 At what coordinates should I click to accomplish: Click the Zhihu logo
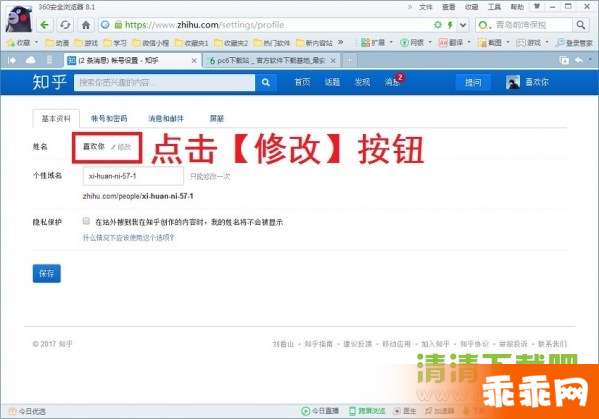pyautogui.click(x=49, y=82)
